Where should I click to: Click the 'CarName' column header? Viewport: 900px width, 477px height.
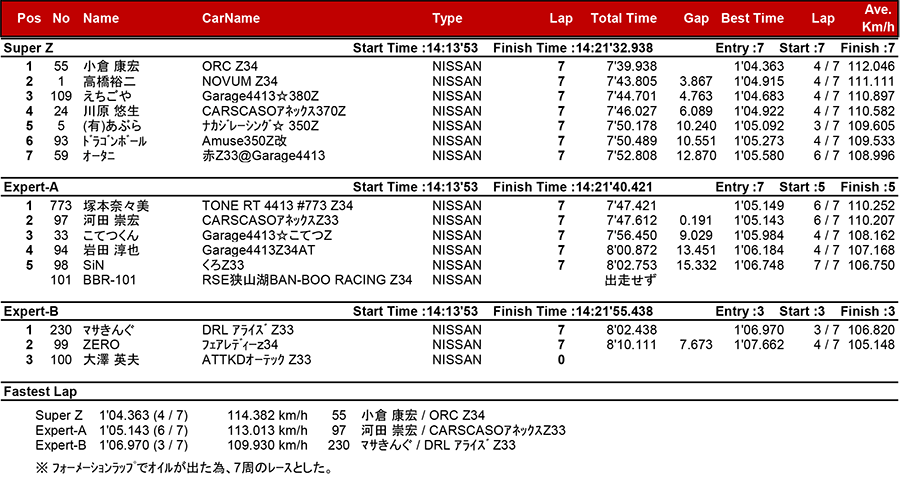231,18
